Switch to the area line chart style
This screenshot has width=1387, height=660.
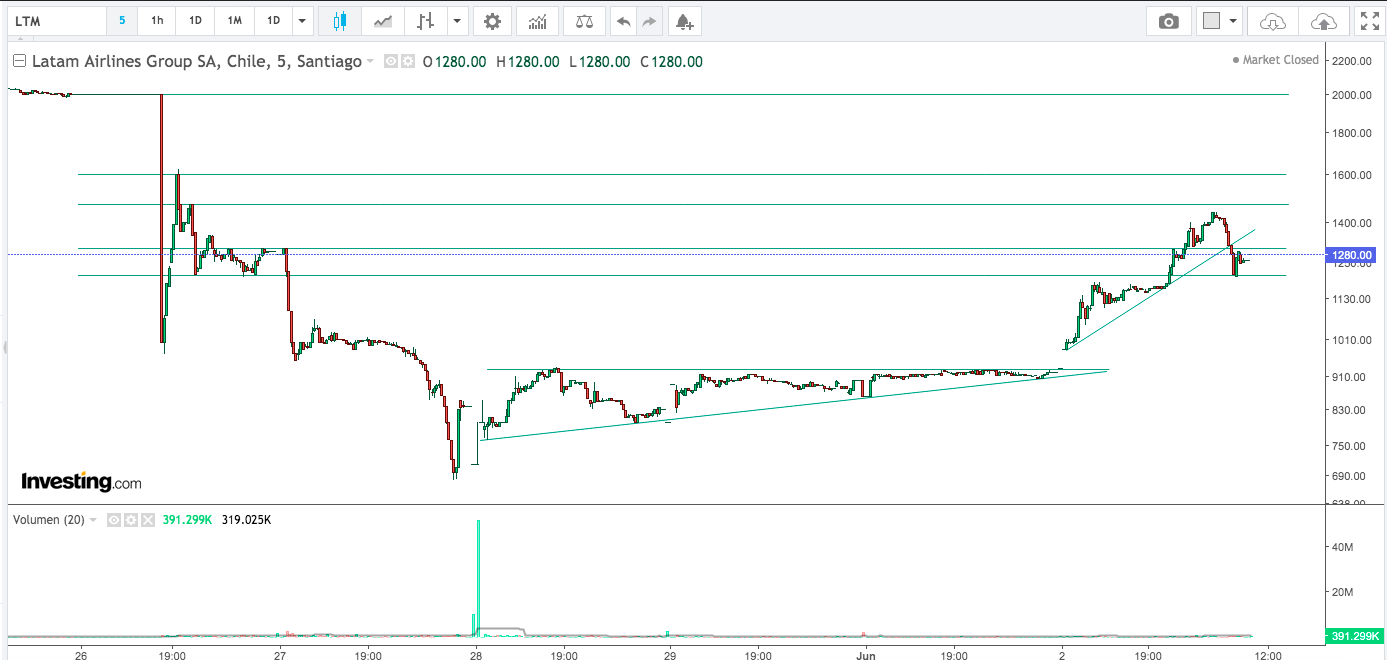pyautogui.click(x=382, y=21)
